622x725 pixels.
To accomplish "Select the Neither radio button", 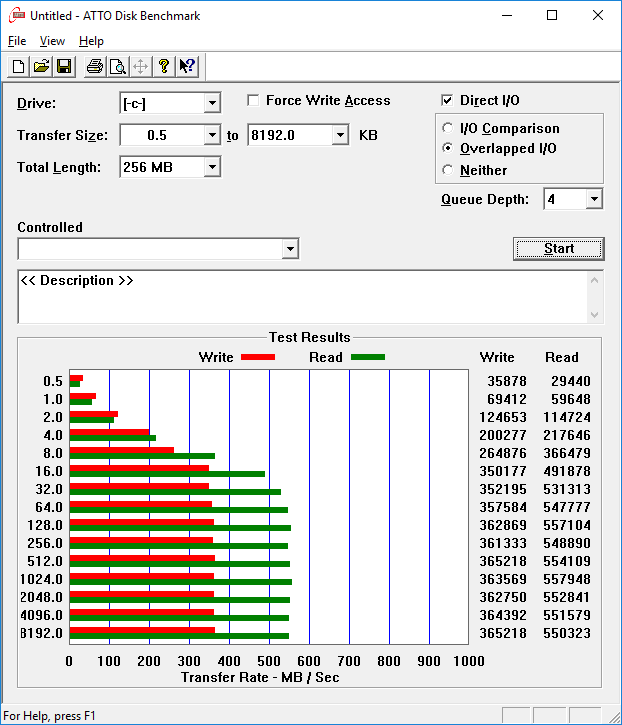I will tap(448, 170).
